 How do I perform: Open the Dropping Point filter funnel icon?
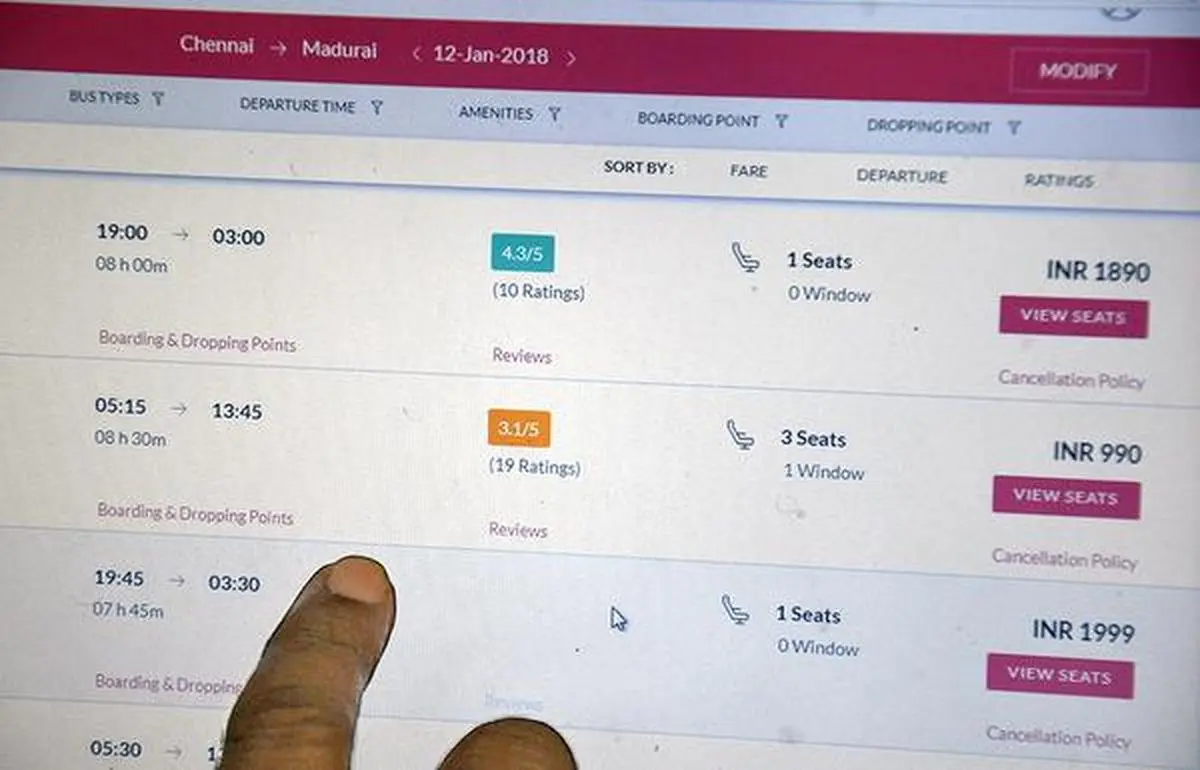(x=1014, y=128)
